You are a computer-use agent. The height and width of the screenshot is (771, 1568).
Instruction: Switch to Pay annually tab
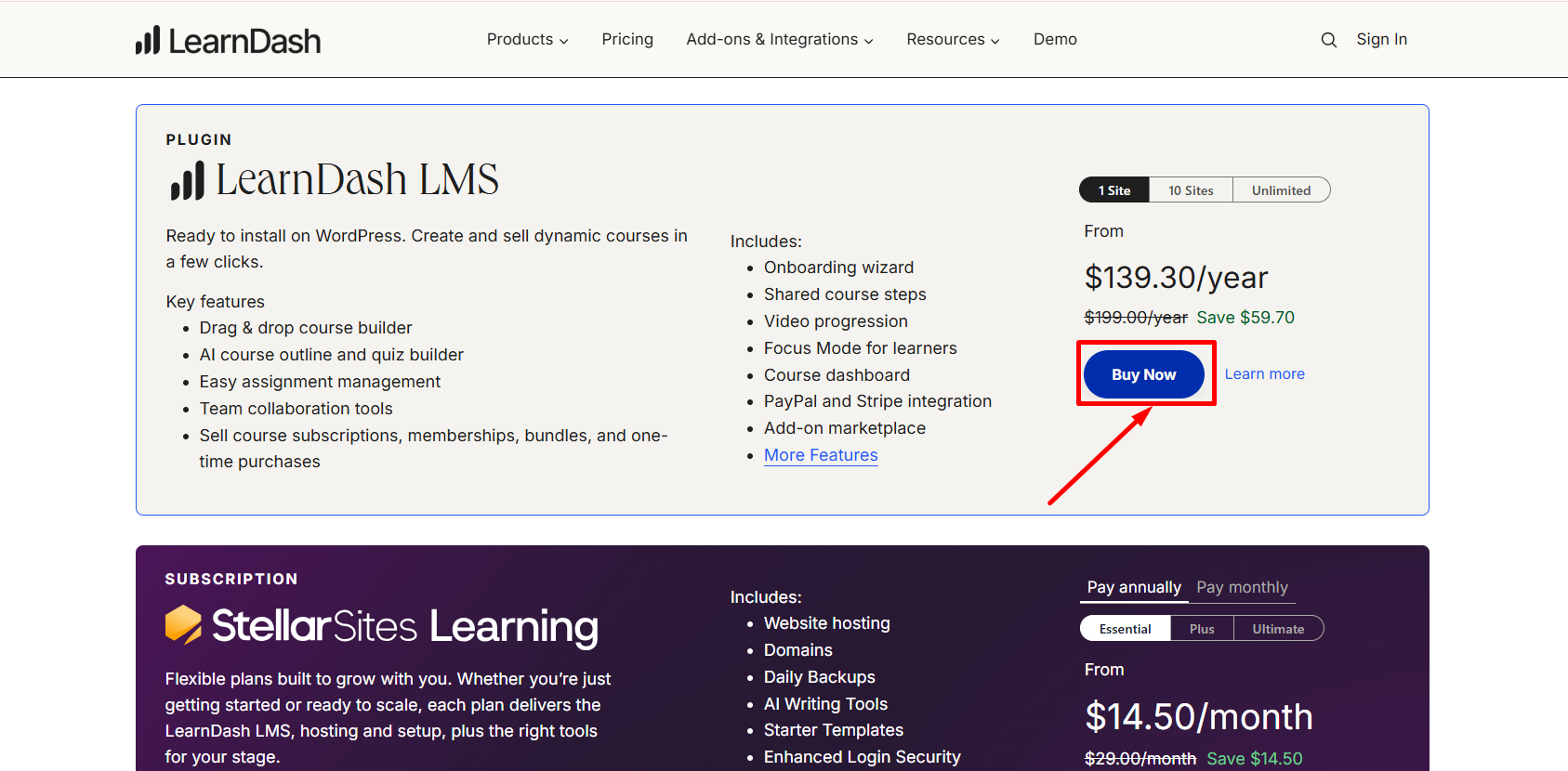[x=1134, y=587]
